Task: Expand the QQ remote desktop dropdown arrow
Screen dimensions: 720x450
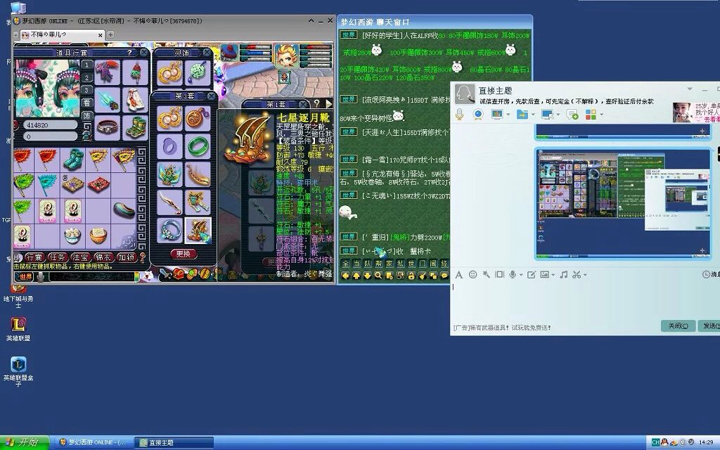Action: [557, 115]
